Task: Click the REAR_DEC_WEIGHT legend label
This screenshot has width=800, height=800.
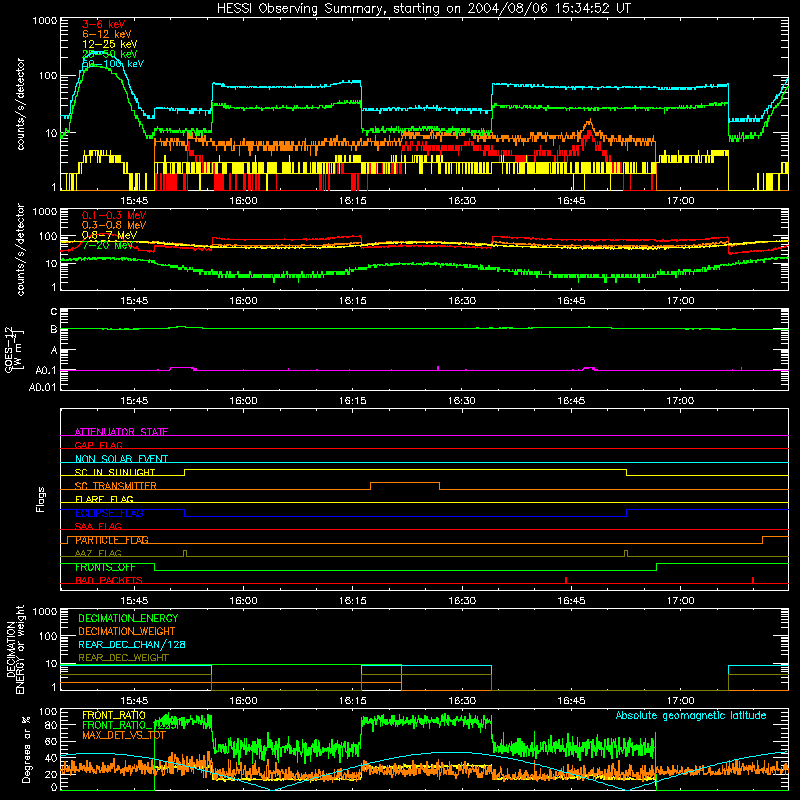Action: click(123, 658)
